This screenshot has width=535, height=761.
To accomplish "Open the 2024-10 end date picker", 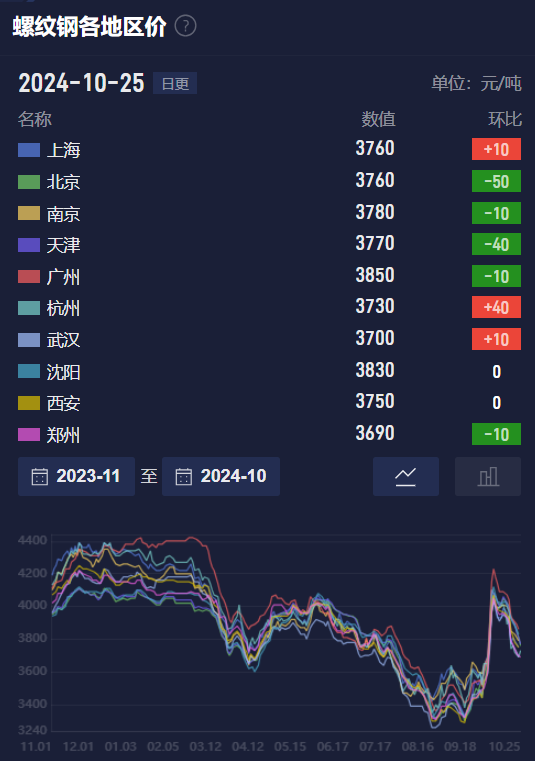I will pyautogui.click(x=221, y=476).
